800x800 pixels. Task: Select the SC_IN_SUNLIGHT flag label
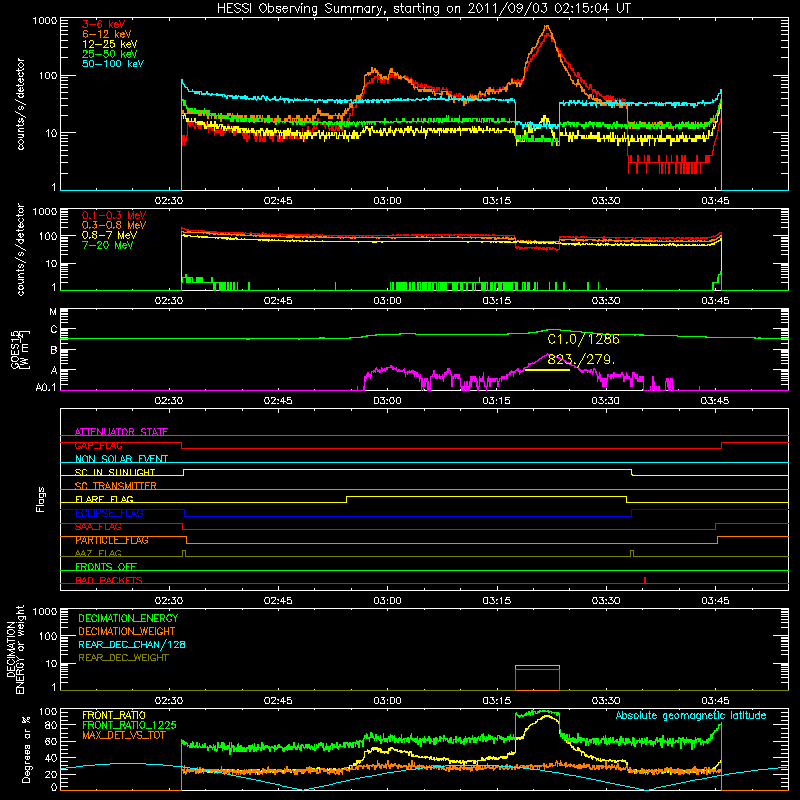[x=115, y=472]
